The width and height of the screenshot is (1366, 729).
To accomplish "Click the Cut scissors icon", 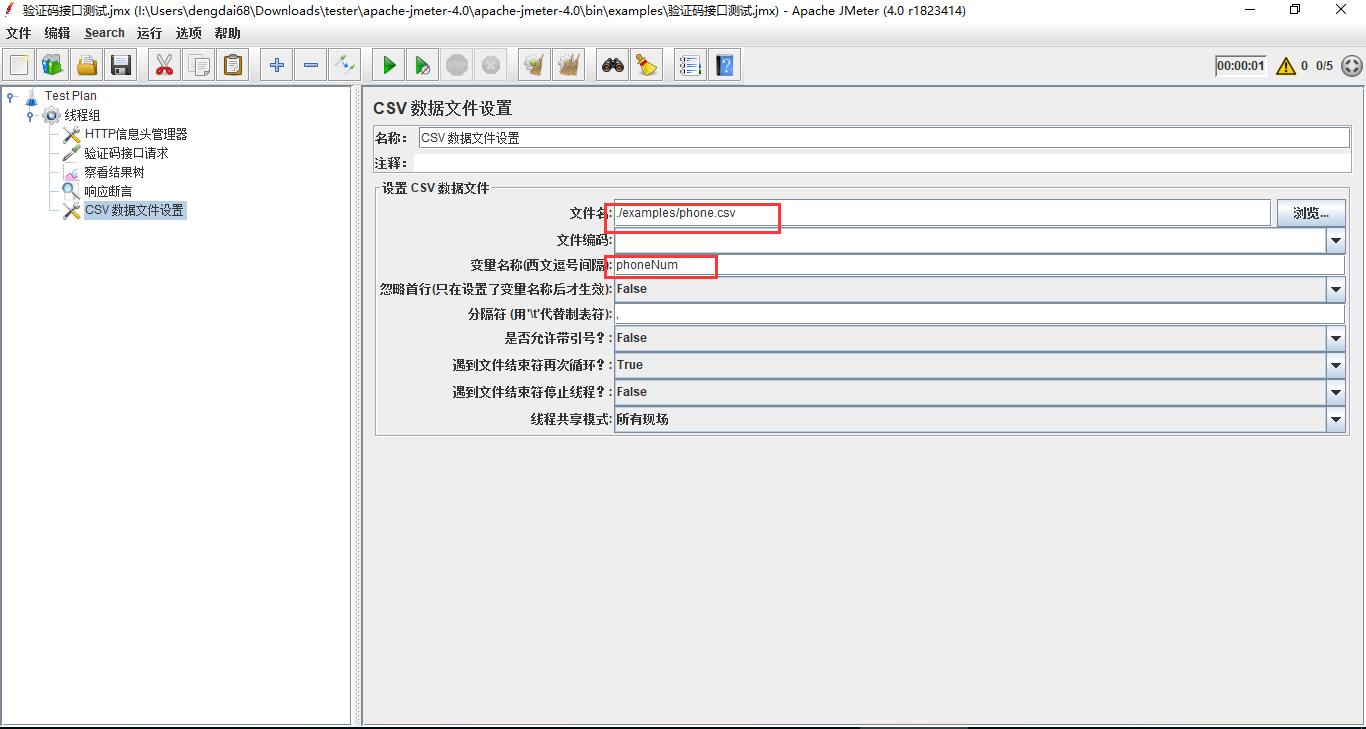I will (x=165, y=66).
